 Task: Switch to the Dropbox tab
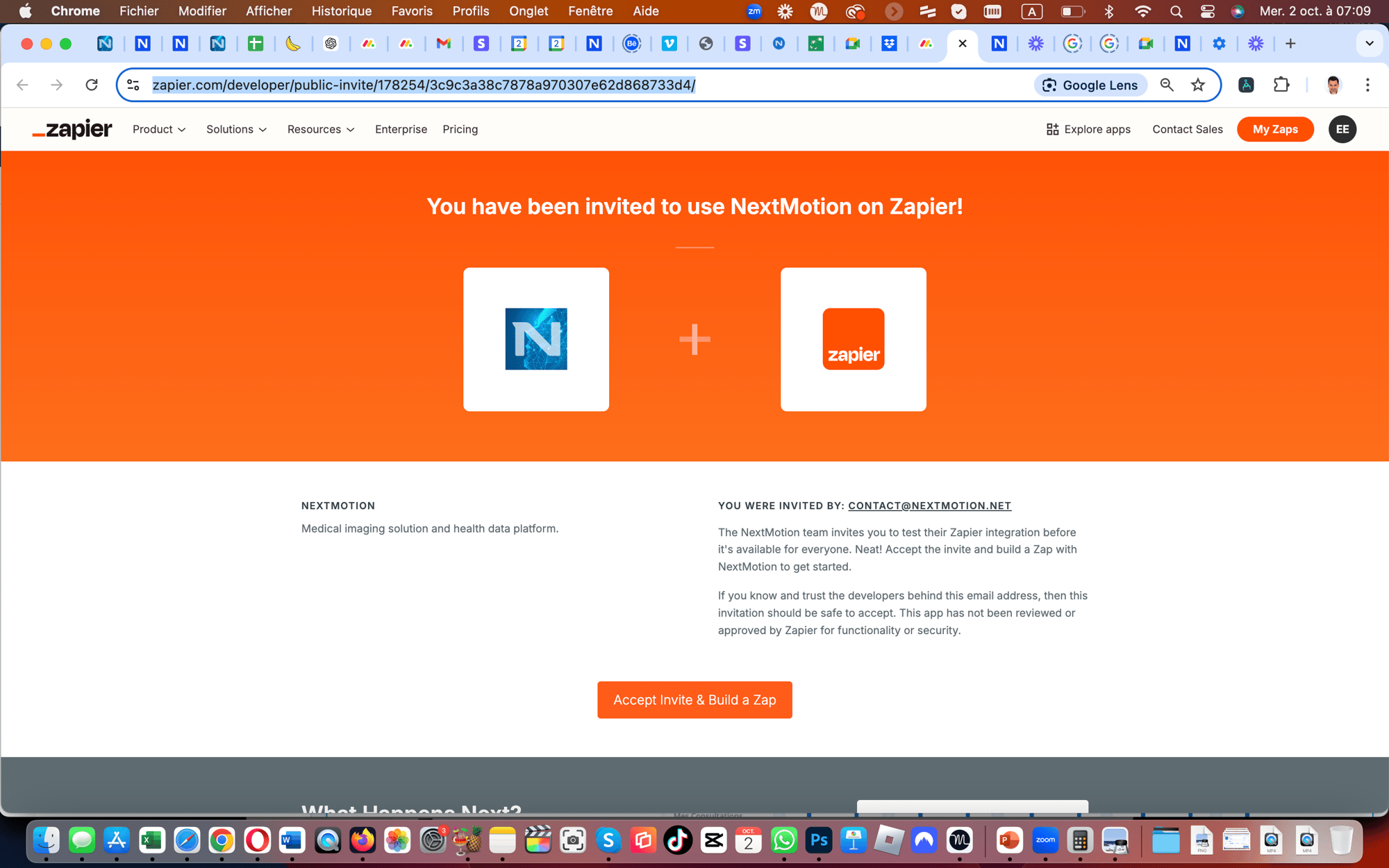[889, 44]
